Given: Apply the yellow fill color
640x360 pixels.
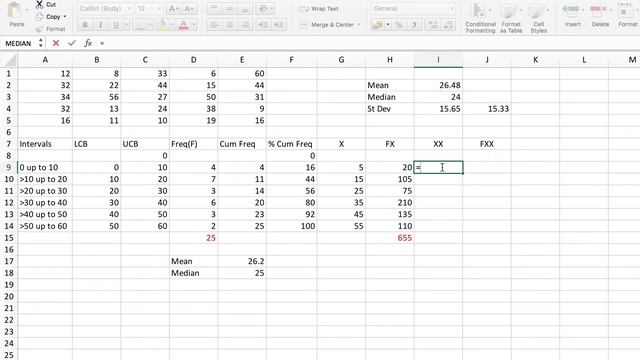Looking at the screenshot, I should tap(162, 25).
